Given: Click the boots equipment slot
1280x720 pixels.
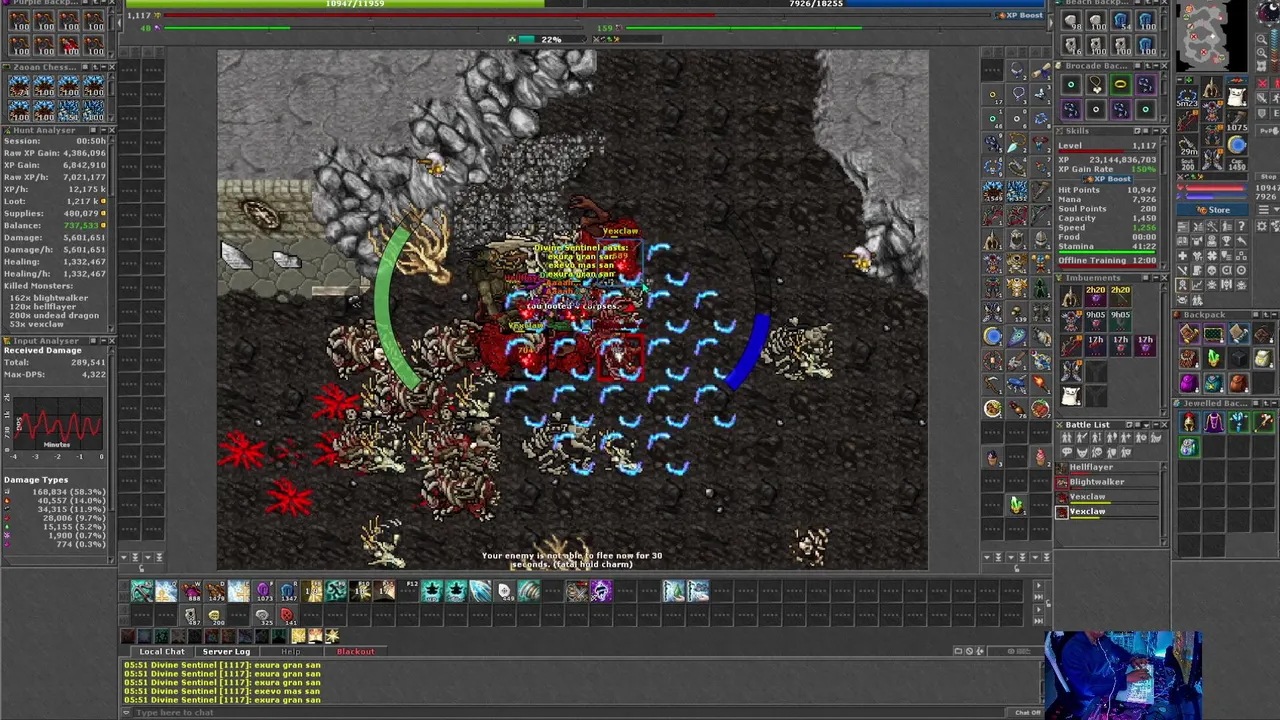Looking at the screenshot, I should [1212, 158].
